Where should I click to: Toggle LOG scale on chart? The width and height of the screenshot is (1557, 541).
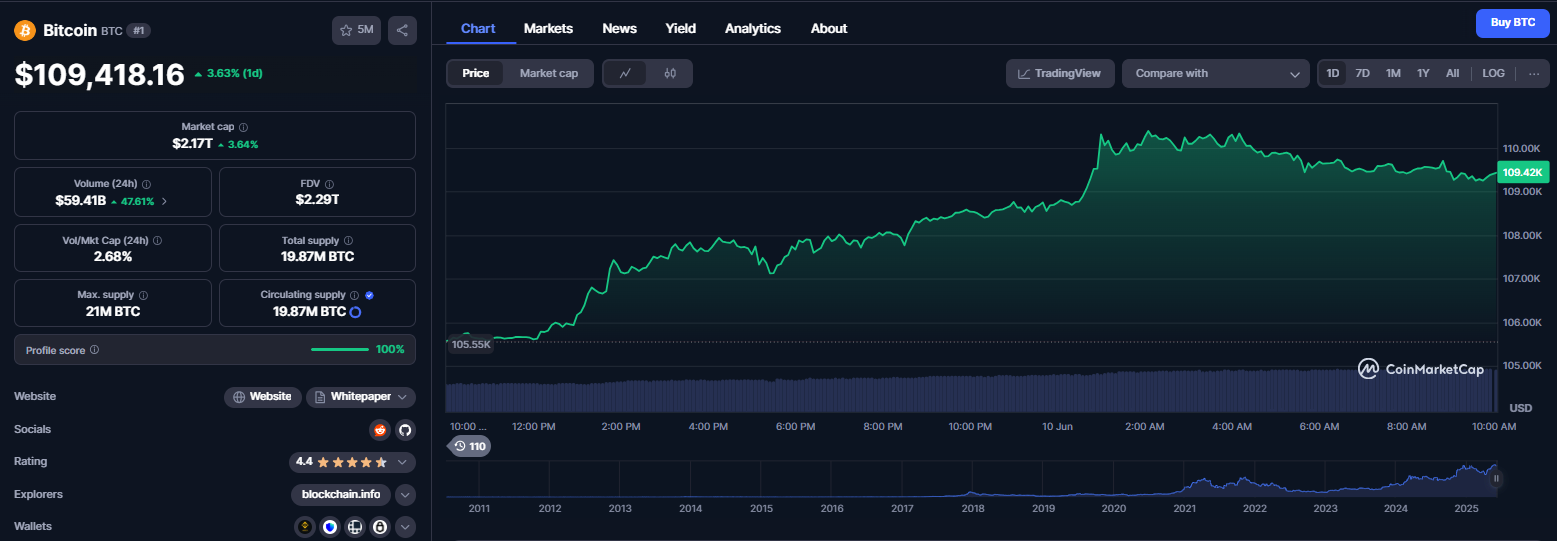(x=1493, y=73)
